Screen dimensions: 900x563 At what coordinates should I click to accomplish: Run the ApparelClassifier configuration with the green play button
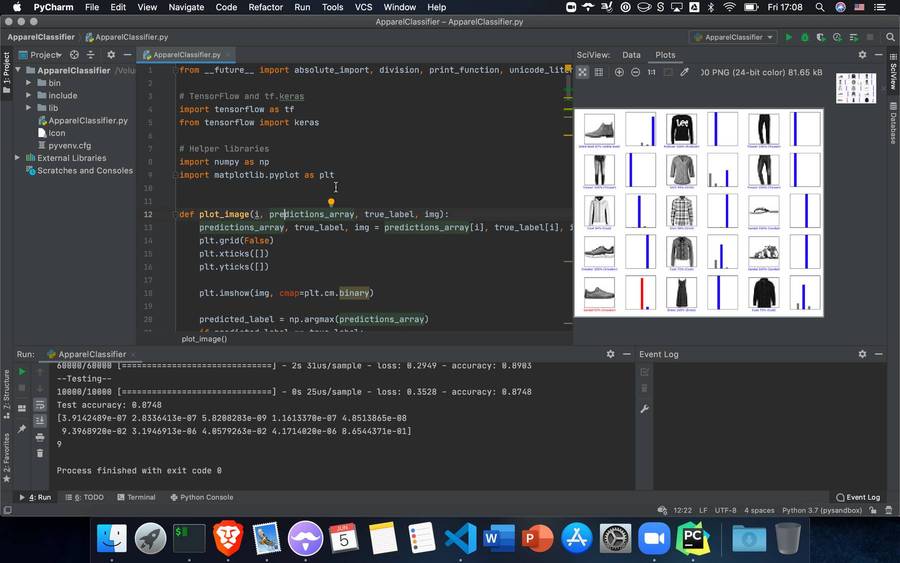788,37
